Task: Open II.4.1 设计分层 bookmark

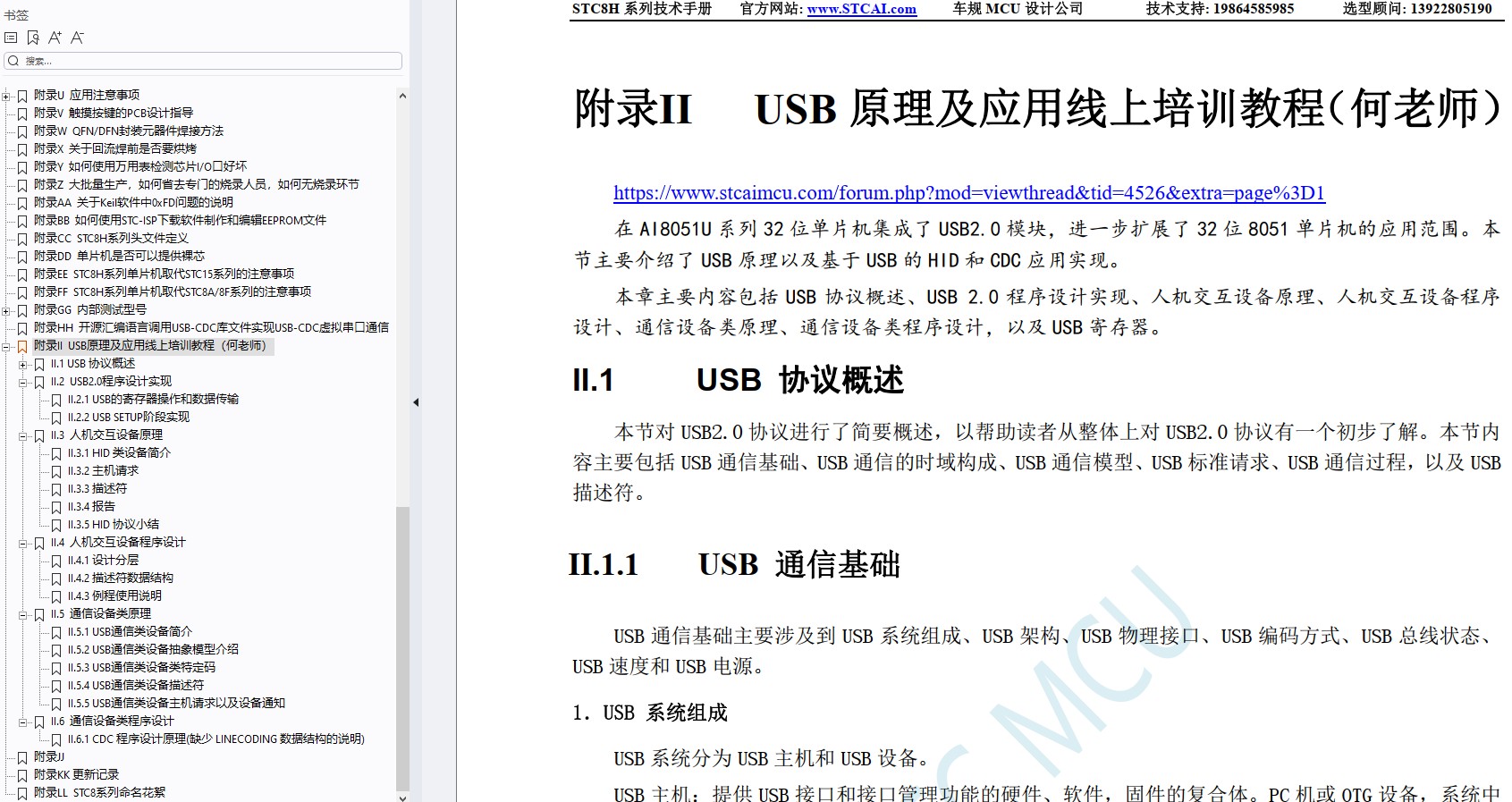Action: [x=103, y=560]
